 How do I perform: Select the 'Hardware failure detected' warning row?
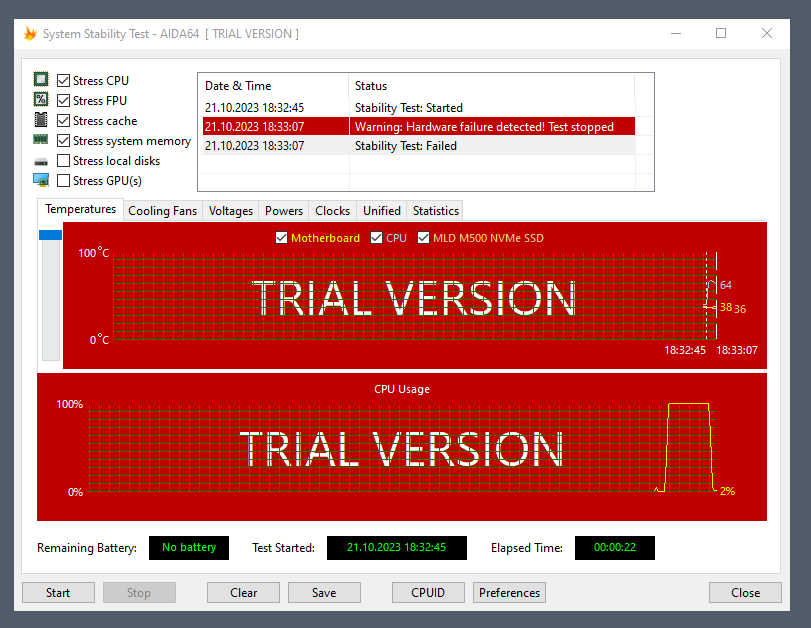(419, 127)
